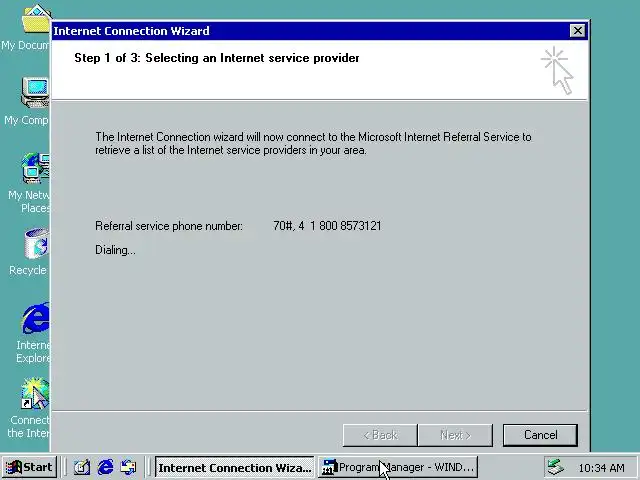Switch to Internet Connection Wizard taskbar button
This screenshot has width=640, height=480.
(235, 467)
